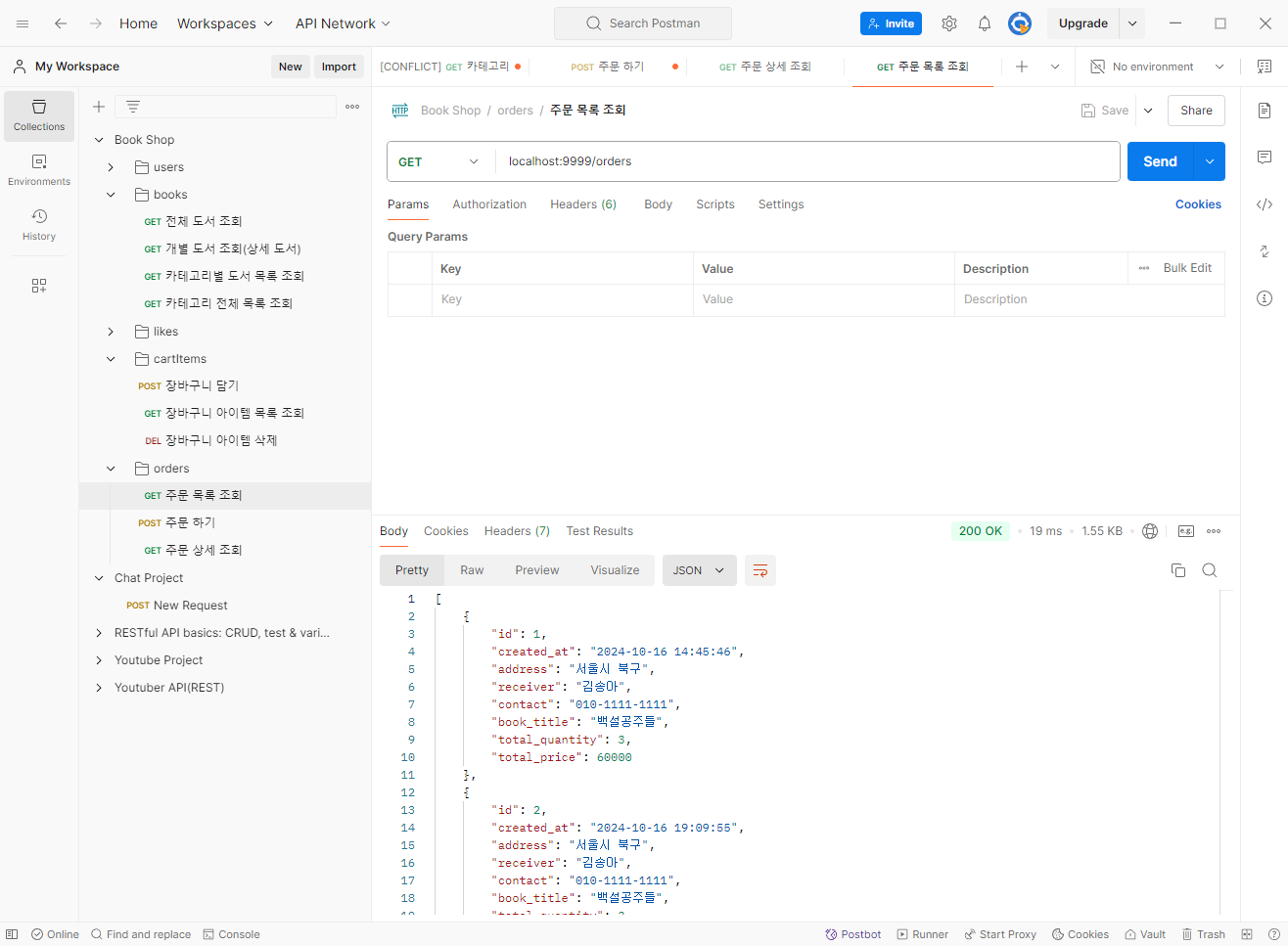Switch to POST 주문 하기 tab

click(608, 67)
